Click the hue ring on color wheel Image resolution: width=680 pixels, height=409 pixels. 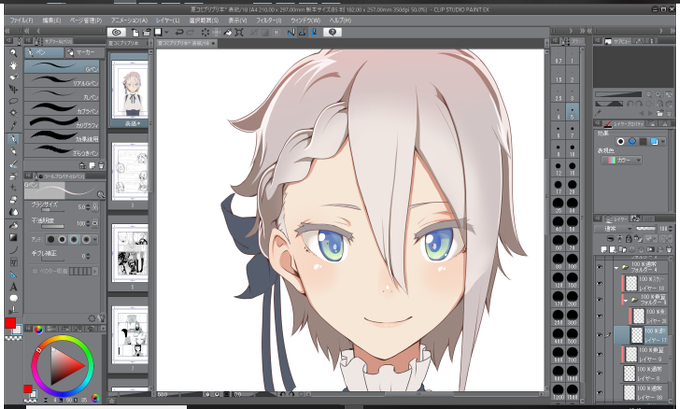coord(62,339)
